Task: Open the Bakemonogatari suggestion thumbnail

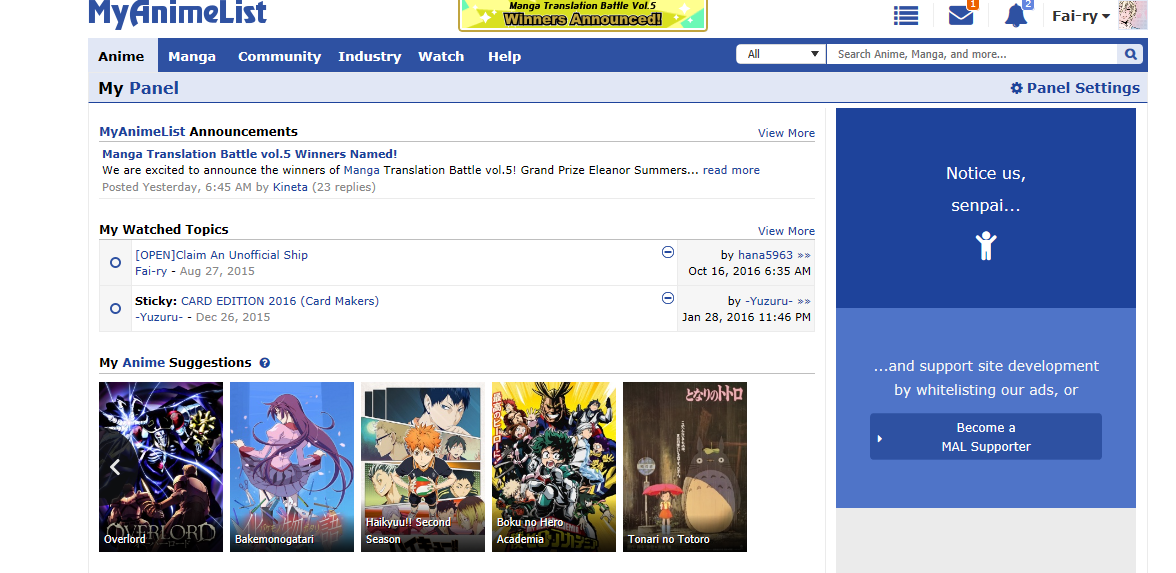Action: pyautogui.click(x=292, y=467)
